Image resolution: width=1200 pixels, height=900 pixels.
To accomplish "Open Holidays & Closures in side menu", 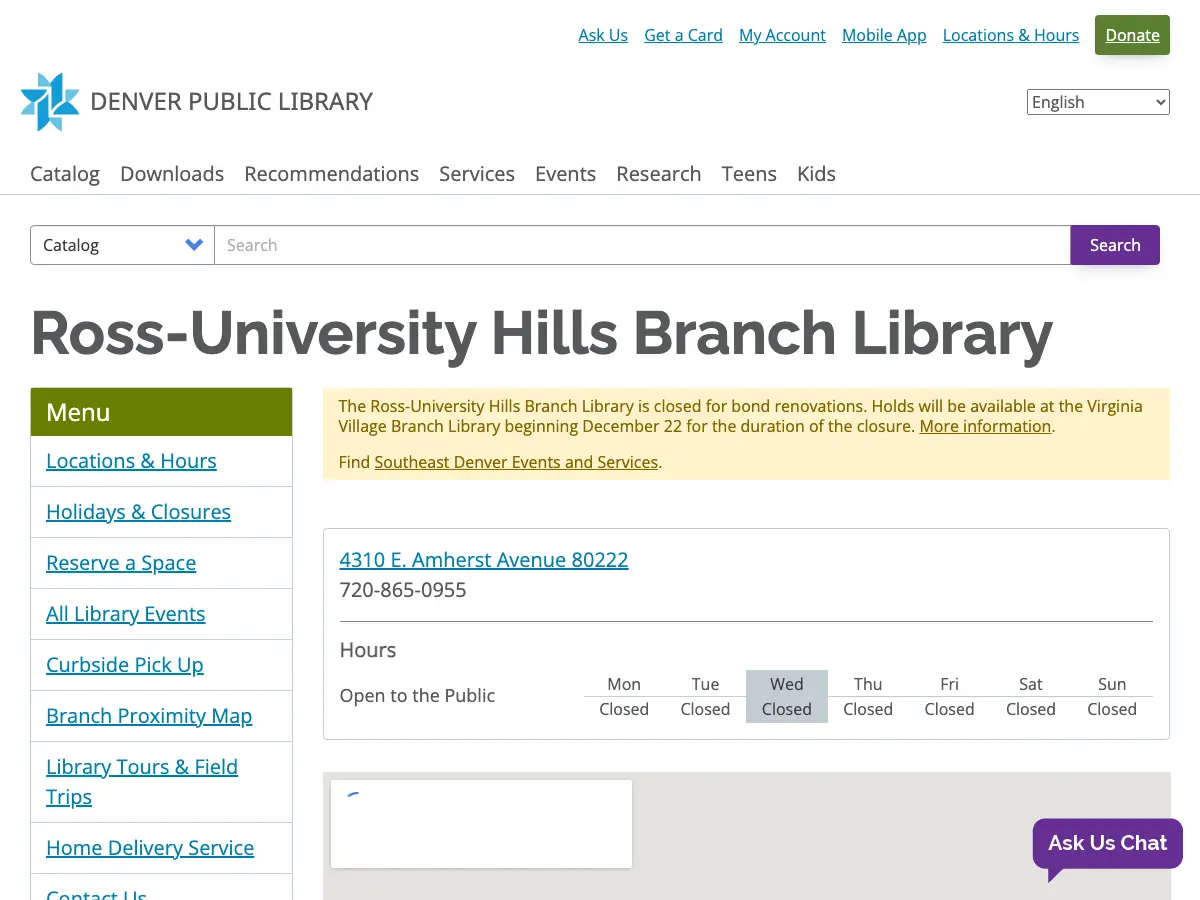I will [138, 512].
